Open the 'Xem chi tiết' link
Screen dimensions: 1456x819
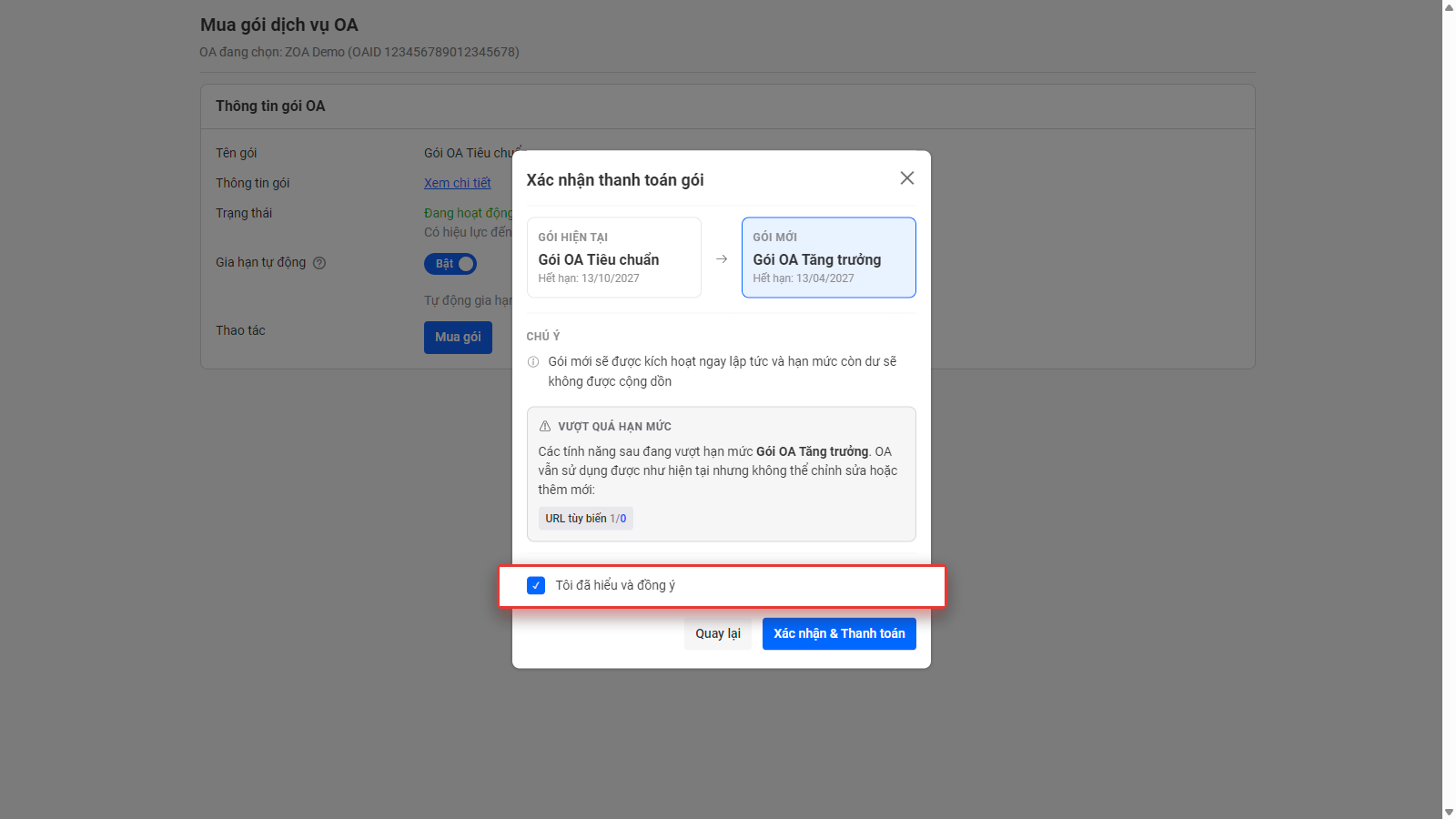click(458, 183)
